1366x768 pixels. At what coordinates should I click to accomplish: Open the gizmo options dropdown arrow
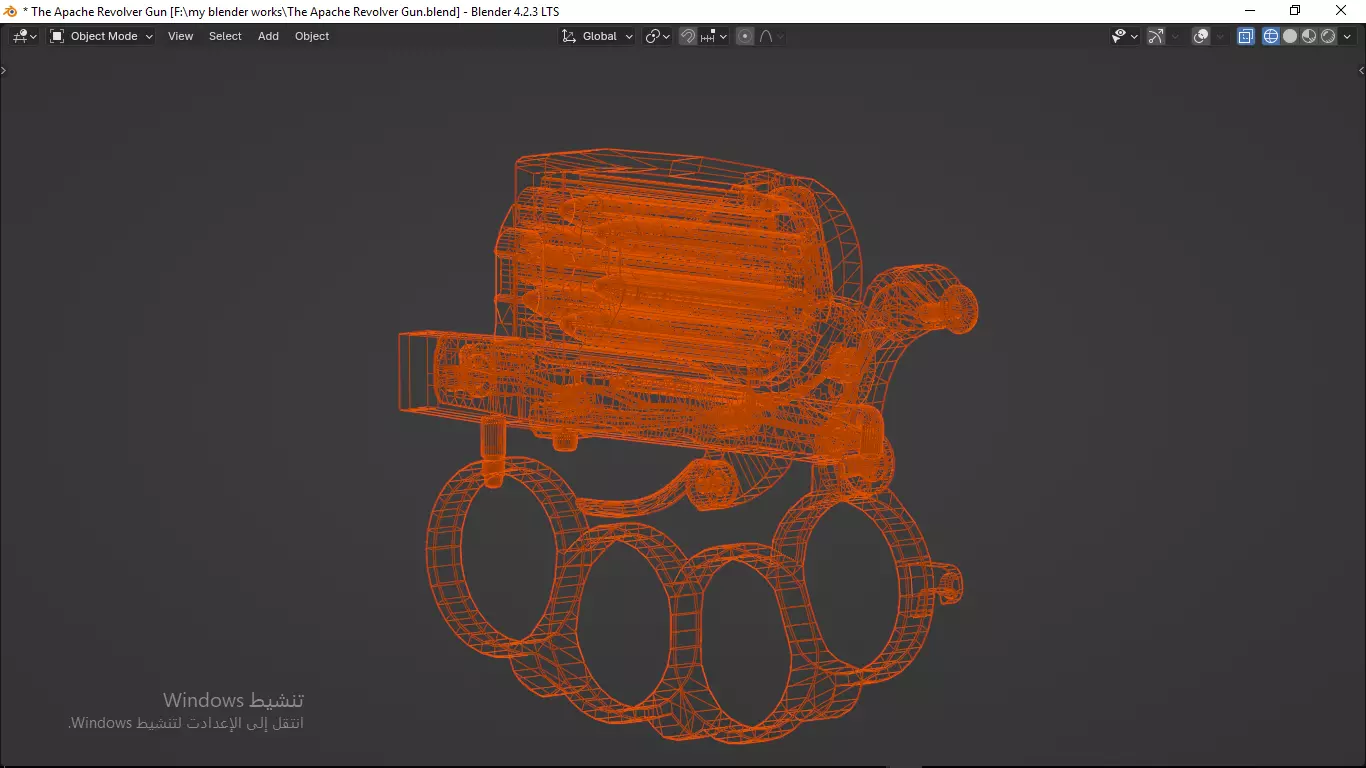(1175, 36)
